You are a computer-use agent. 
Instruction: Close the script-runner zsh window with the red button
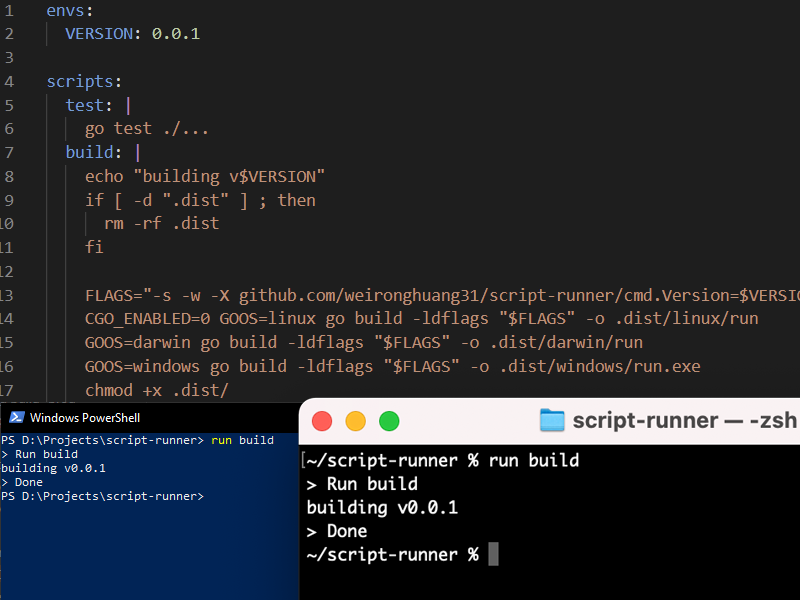coord(322,421)
